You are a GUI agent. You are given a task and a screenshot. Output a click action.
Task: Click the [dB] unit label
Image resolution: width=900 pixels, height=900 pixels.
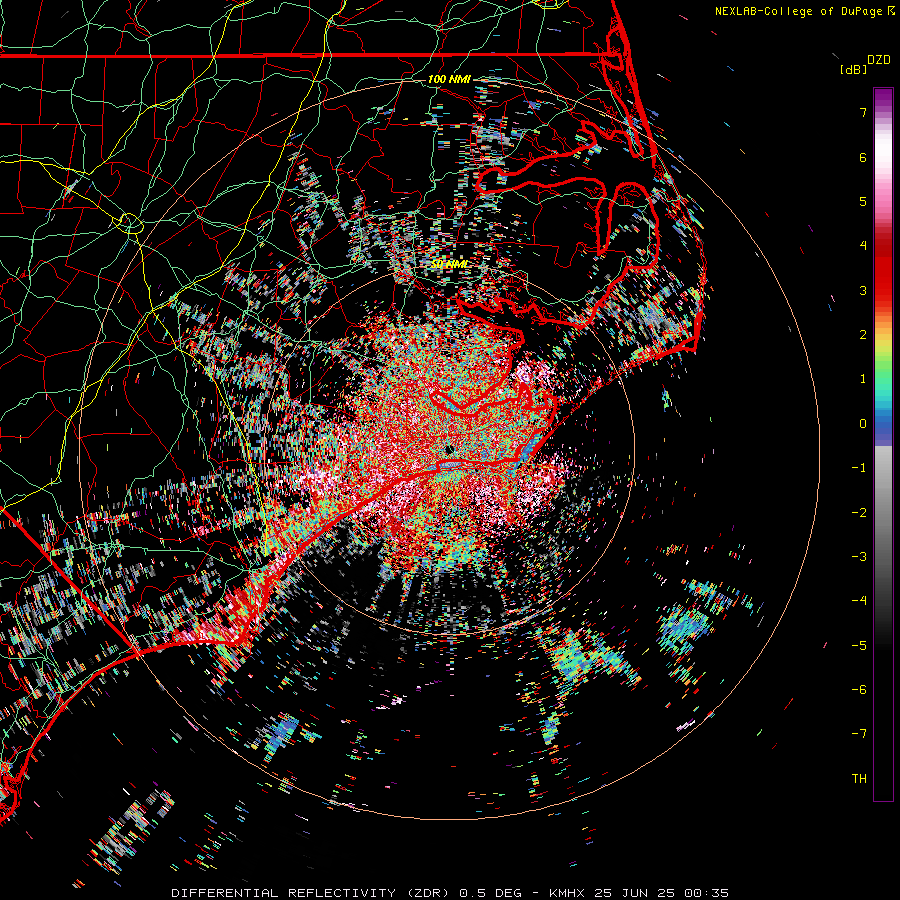point(854,69)
